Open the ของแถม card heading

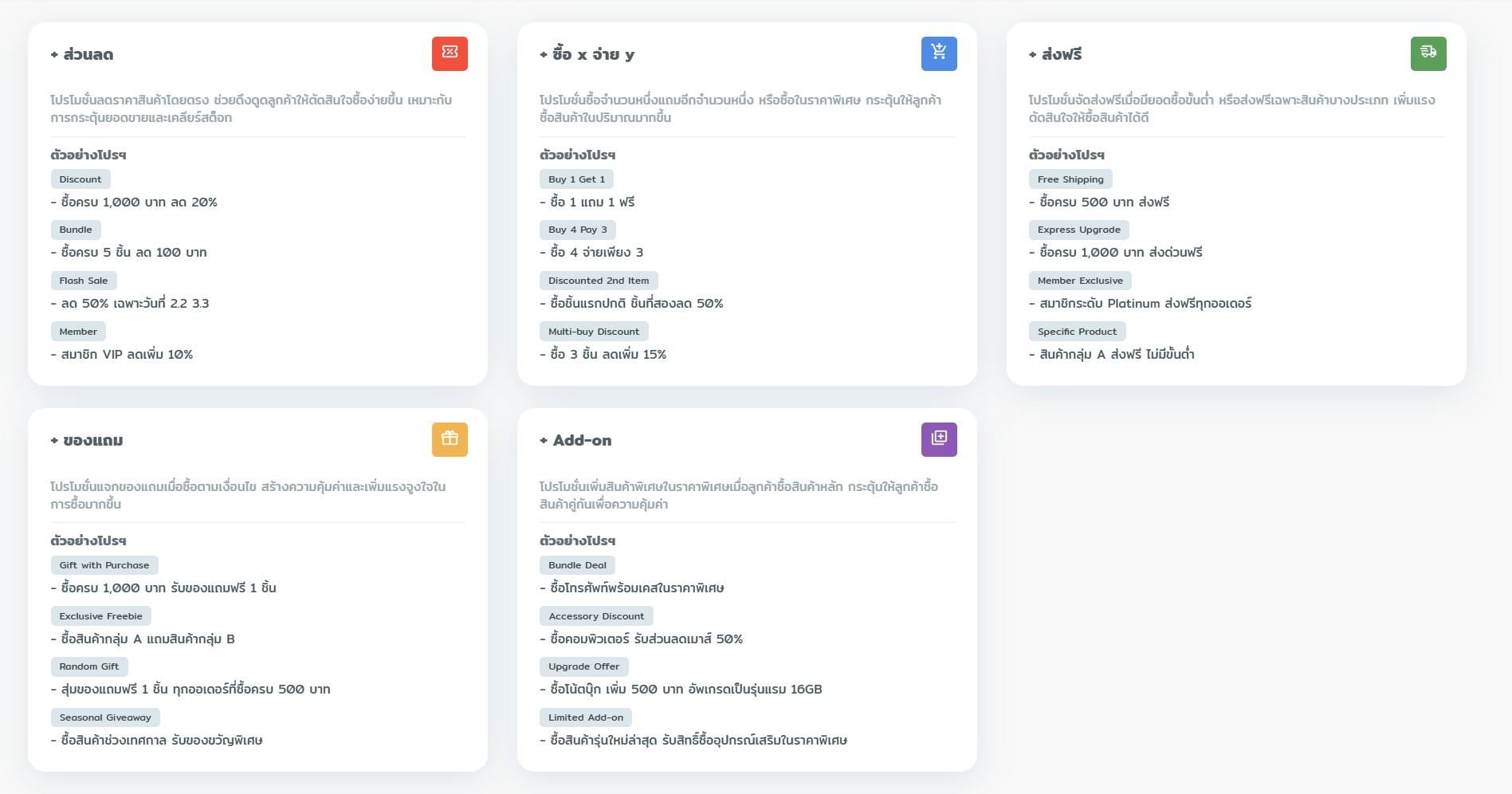tap(92, 441)
